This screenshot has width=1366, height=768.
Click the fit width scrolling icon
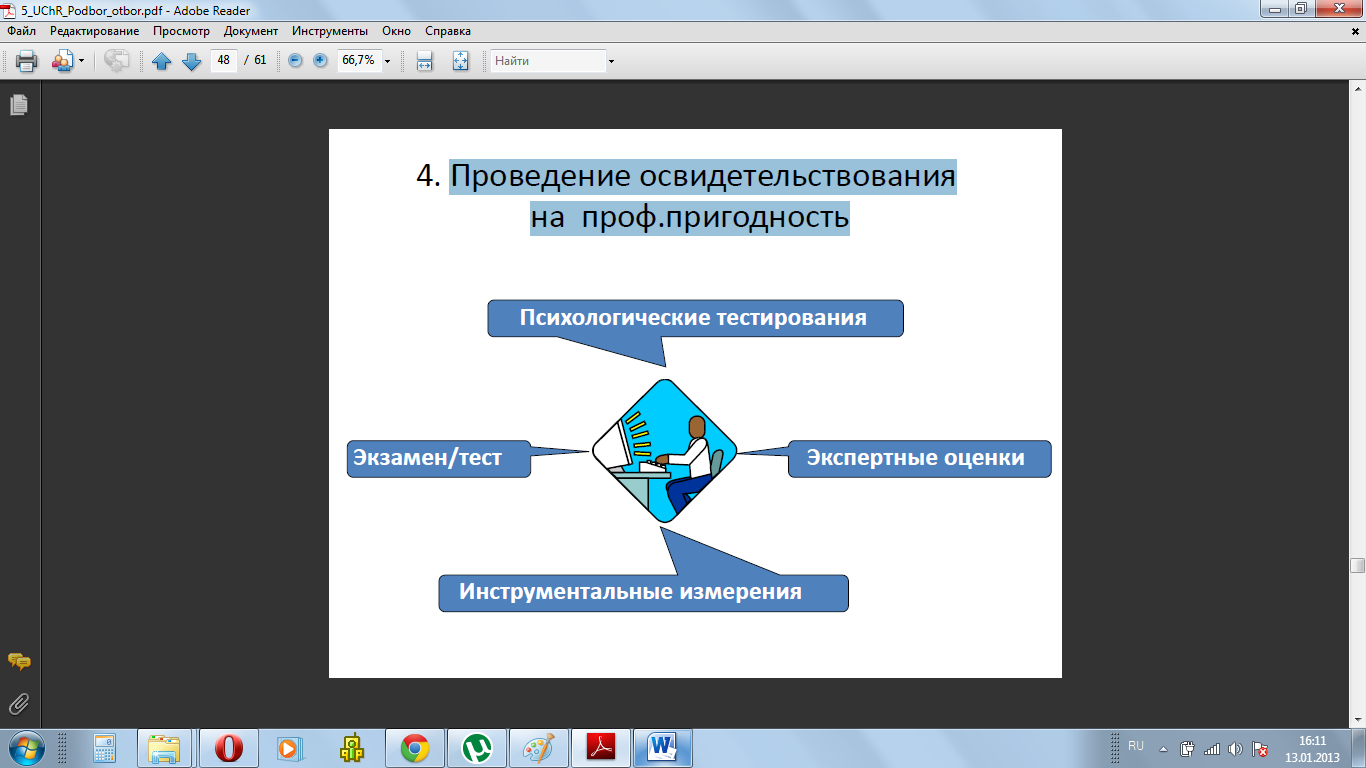click(425, 61)
